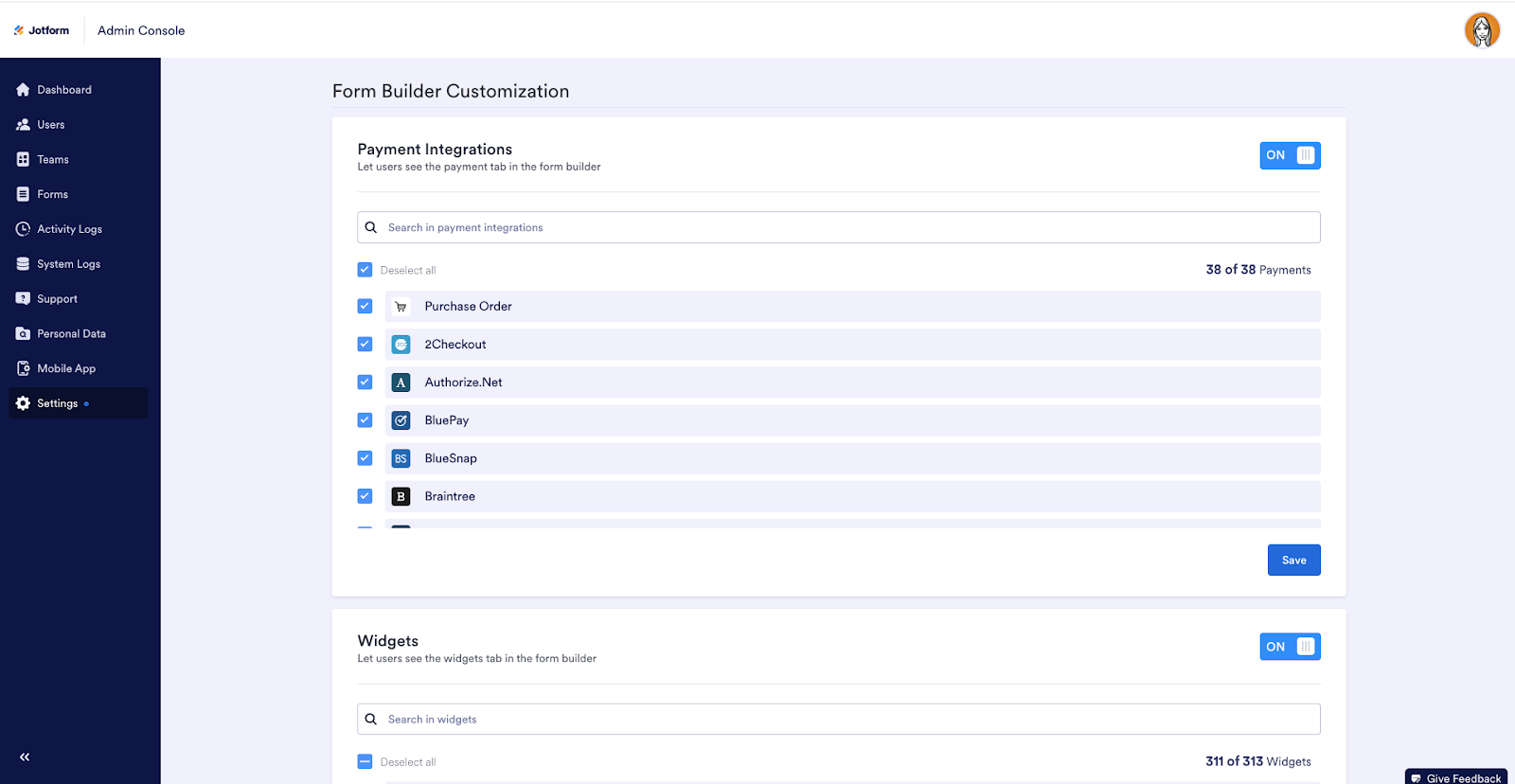Click the System Logs database icon

click(23, 264)
